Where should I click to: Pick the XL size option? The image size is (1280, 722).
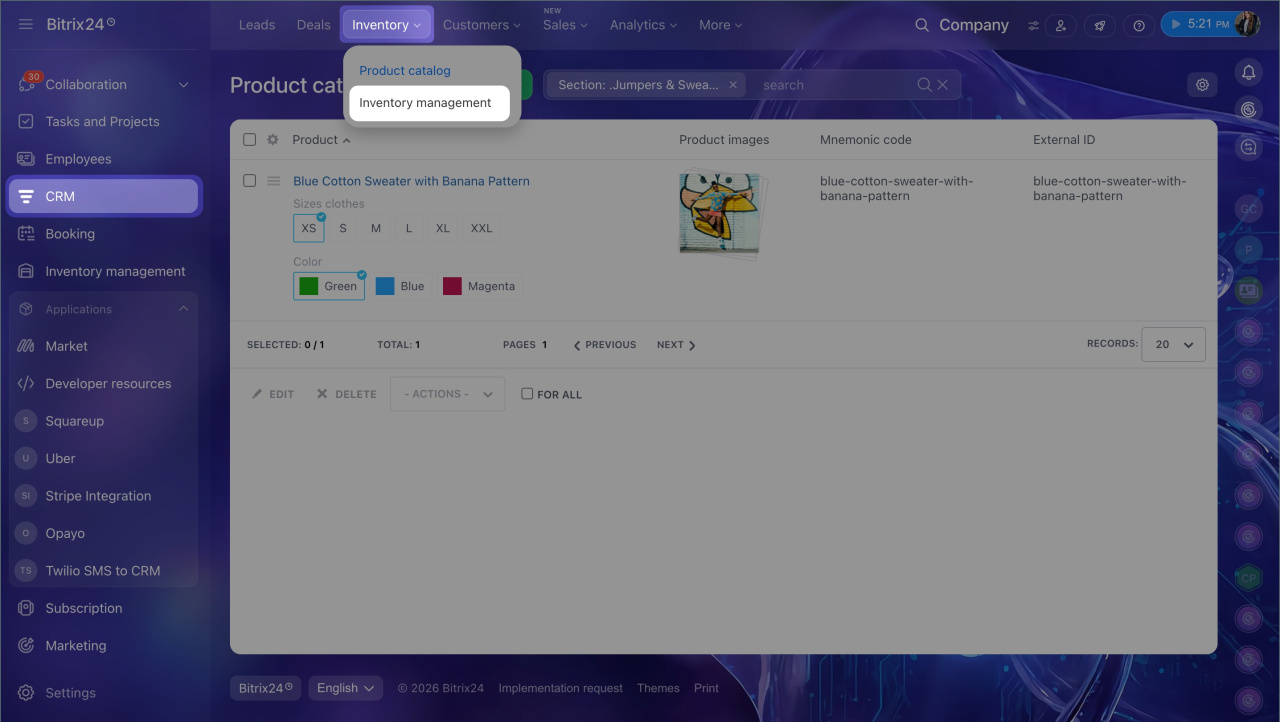pos(443,228)
